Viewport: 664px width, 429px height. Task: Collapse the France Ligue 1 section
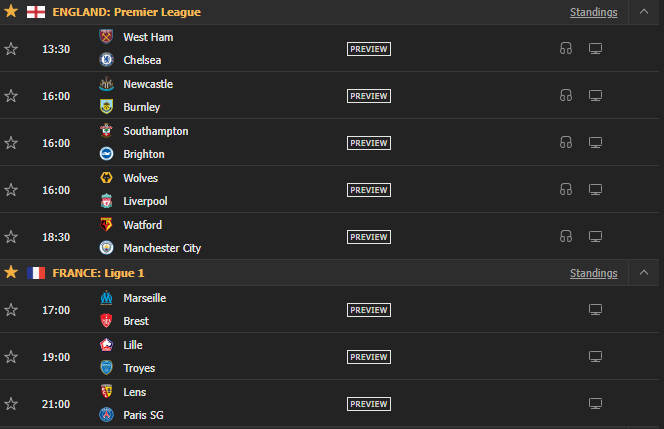click(x=643, y=273)
